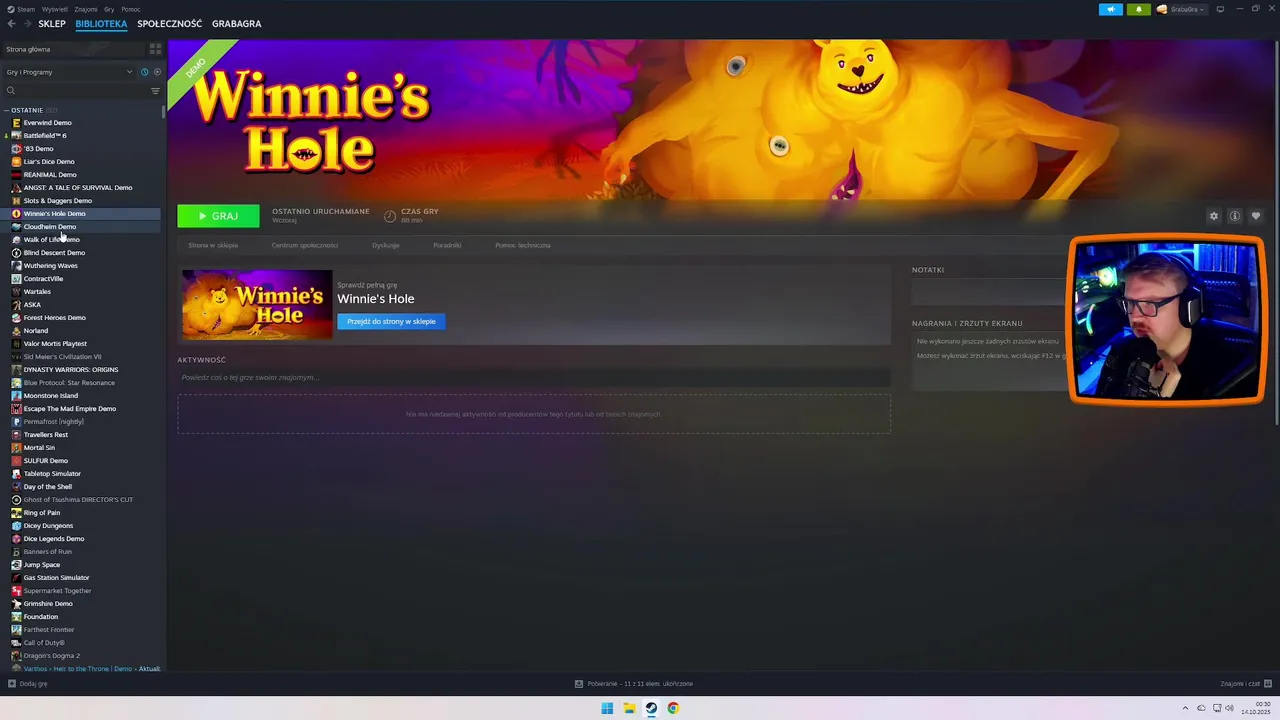1280x720 pixels.
Task: Go forward with the right arrow
Action: (x=26, y=24)
